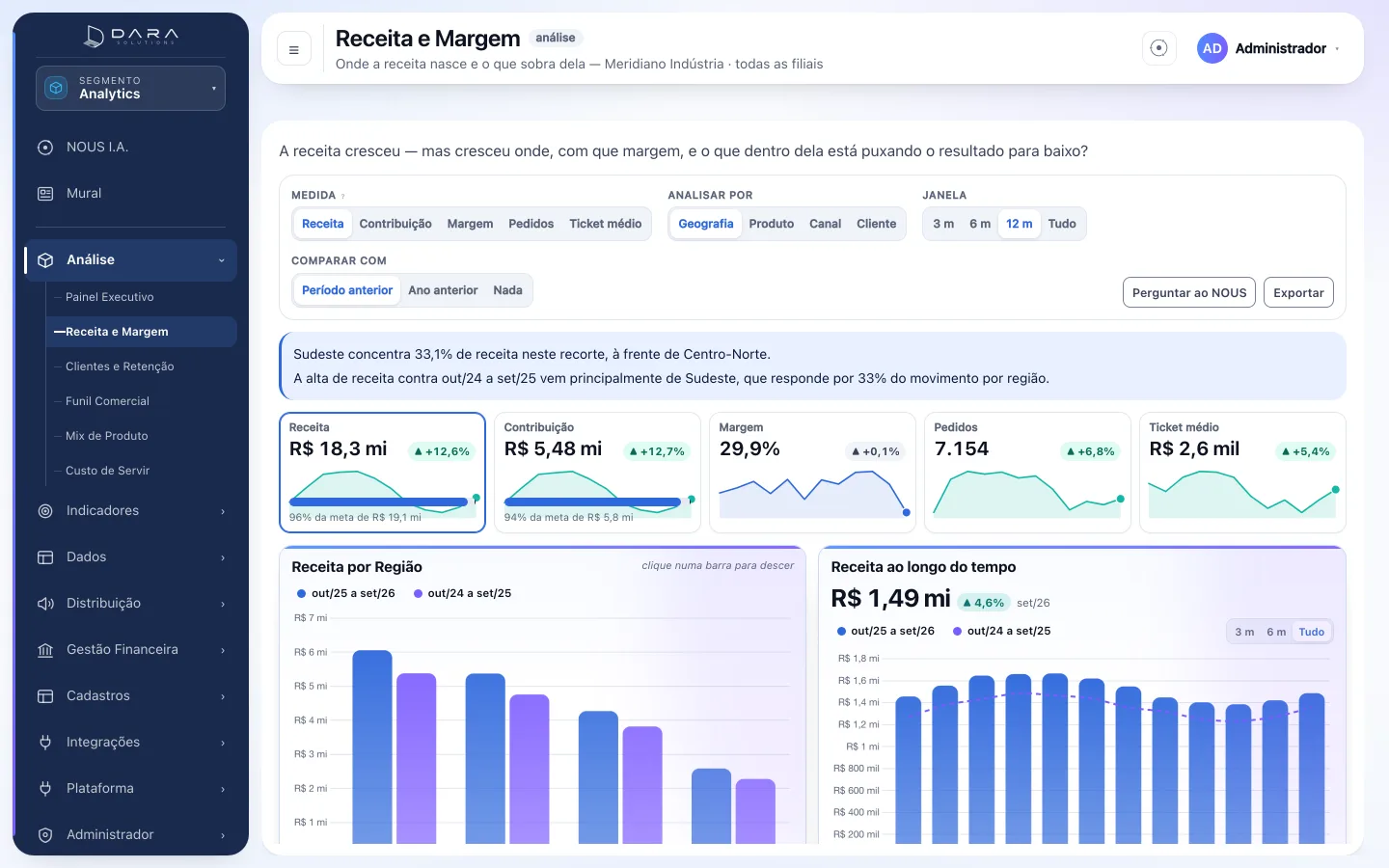Click the Administrador shield icon in sidebar
Image resolution: width=1389 pixels, height=868 pixels.
coord(45,835)
